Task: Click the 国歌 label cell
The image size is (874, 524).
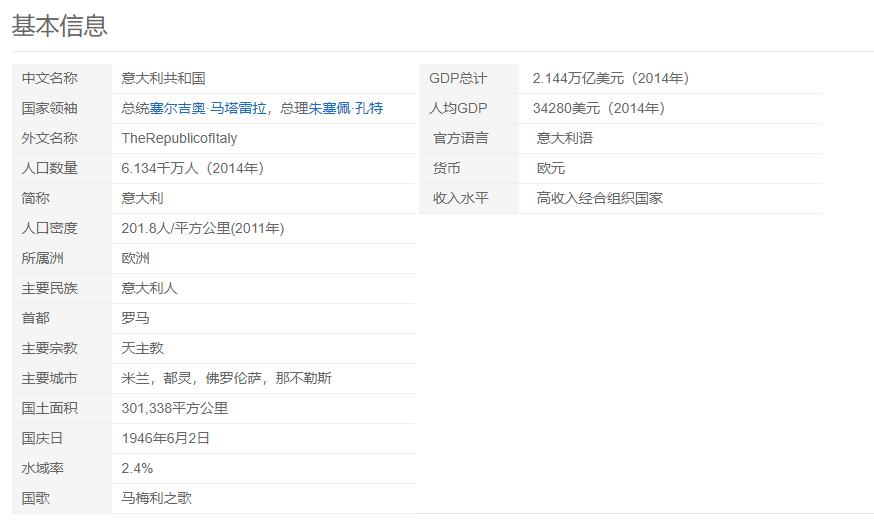Action: pos(62,498)
